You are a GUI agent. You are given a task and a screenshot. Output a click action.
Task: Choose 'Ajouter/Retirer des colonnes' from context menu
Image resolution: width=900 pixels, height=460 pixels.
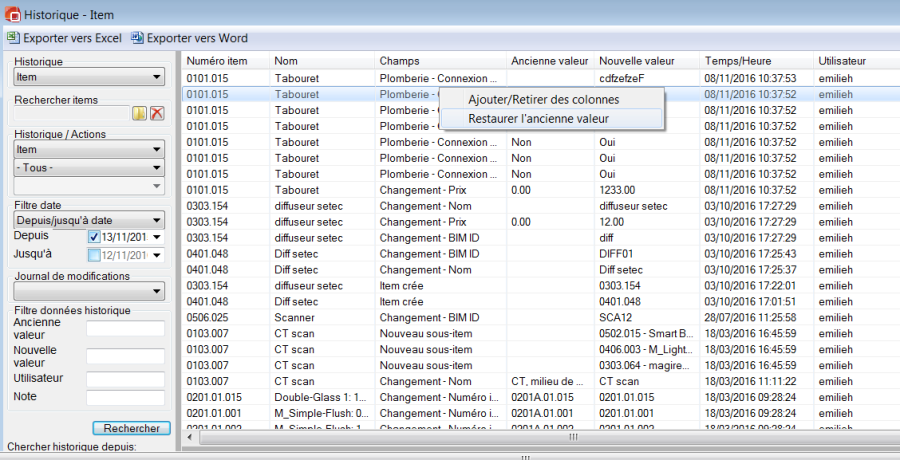coord(543,99)
